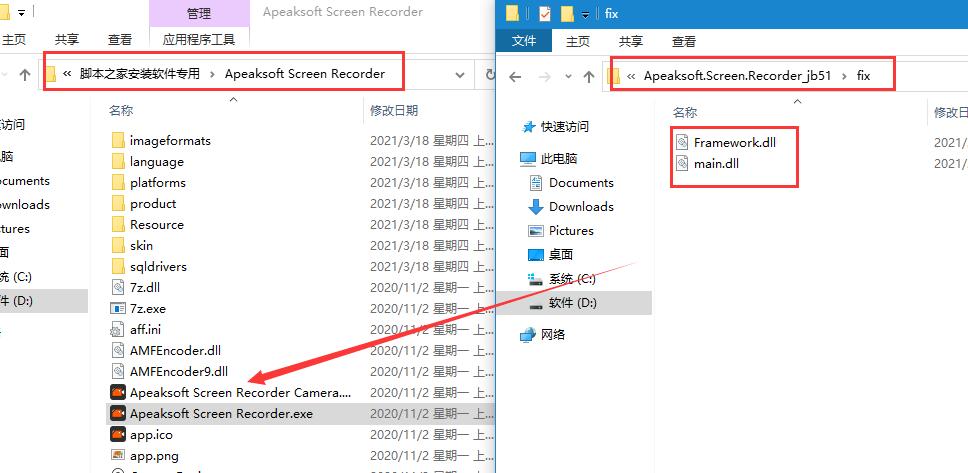Click fix breadcrumb in address bar

click(x=863, y=76)
